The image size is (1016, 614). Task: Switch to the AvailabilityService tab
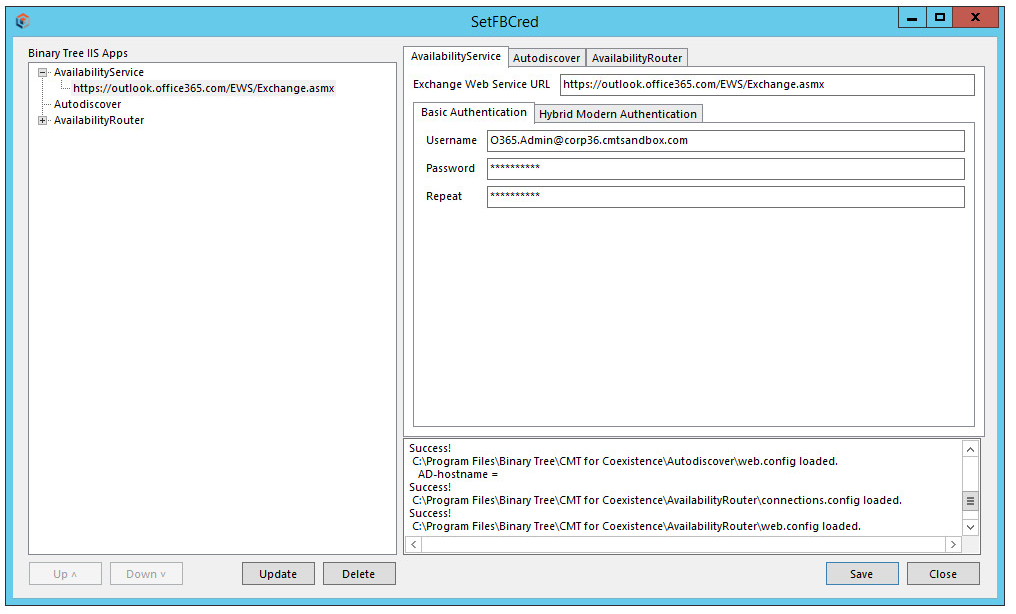(x=456, y=56)
